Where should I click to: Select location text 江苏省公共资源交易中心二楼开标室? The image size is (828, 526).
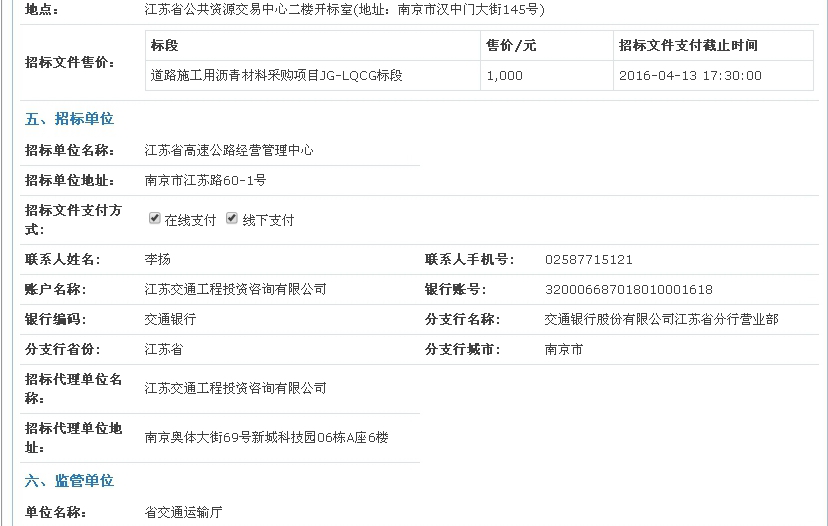(x=248, y=10)
